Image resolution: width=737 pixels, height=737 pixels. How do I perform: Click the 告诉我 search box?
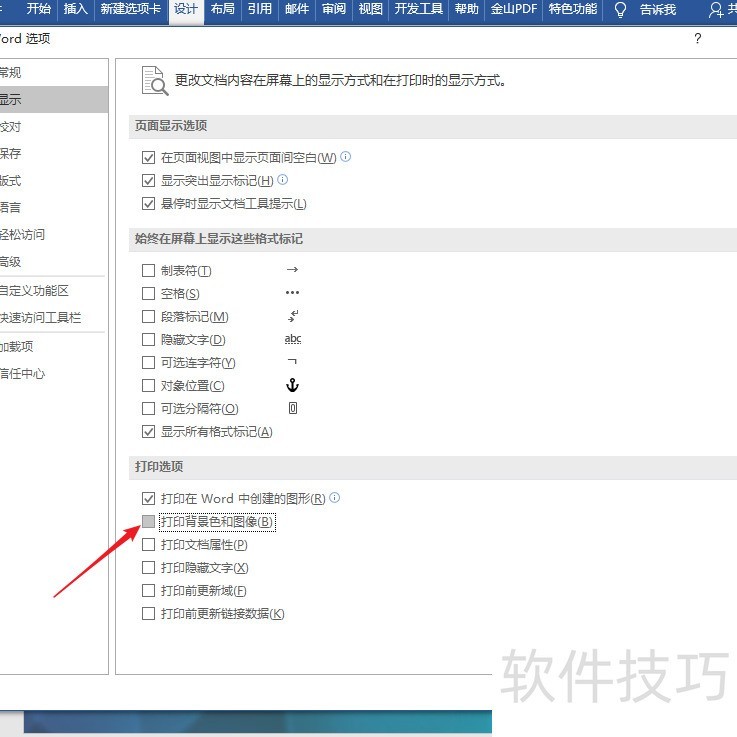click(x=657, y=10)
